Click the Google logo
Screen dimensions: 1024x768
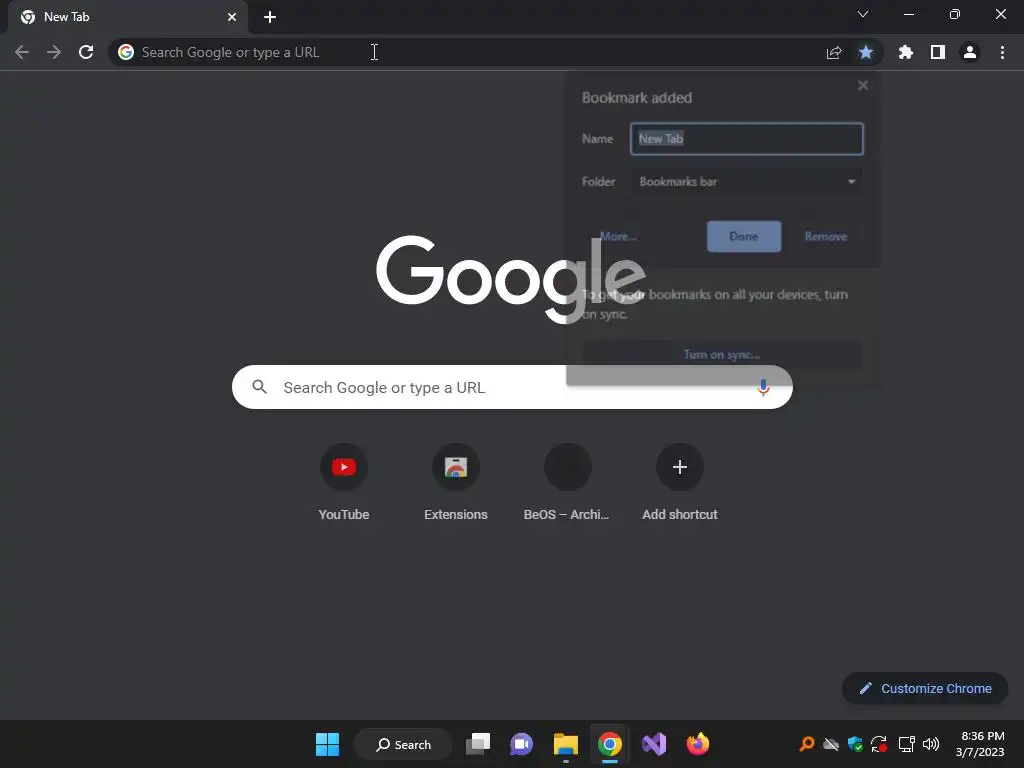(511, 279)
